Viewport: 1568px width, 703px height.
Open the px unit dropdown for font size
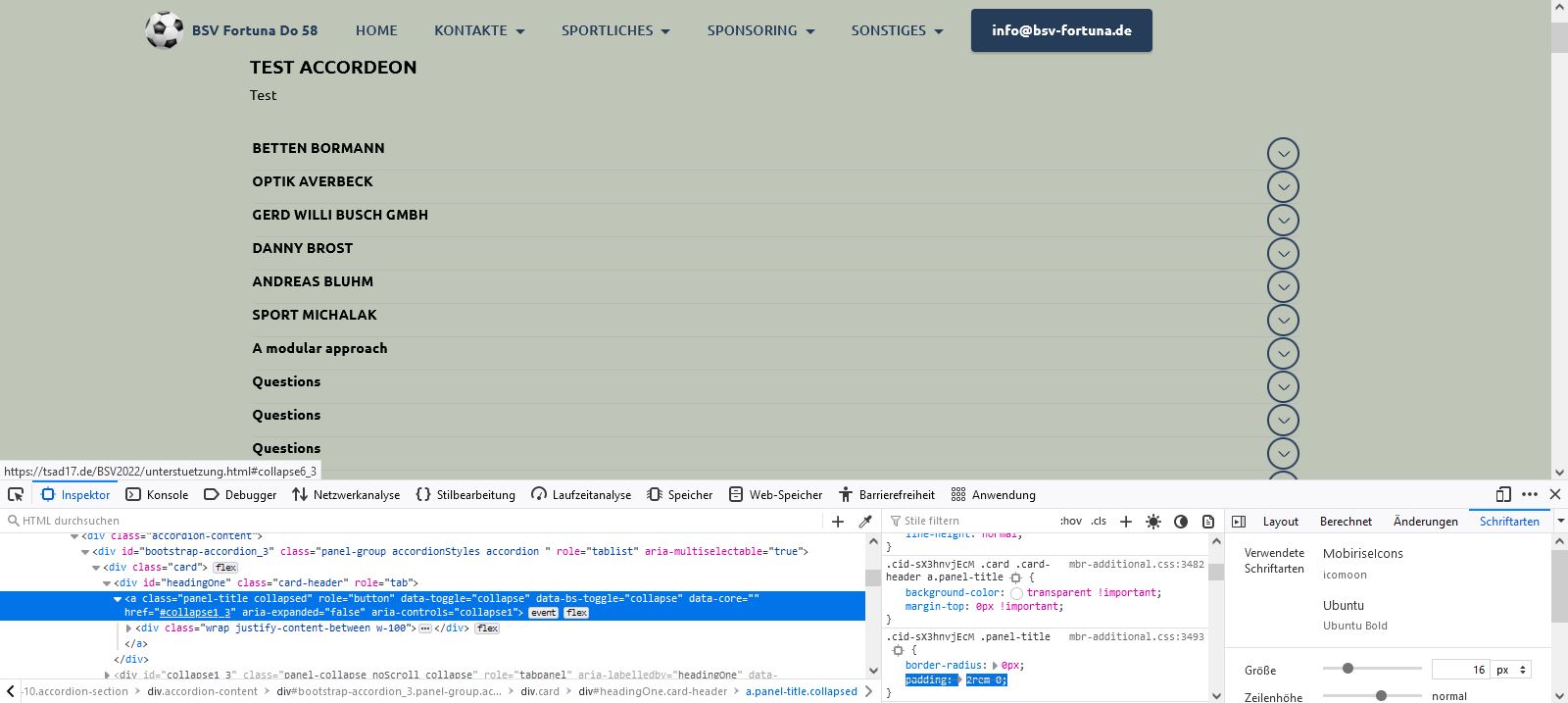click(x=1512, y=670)
